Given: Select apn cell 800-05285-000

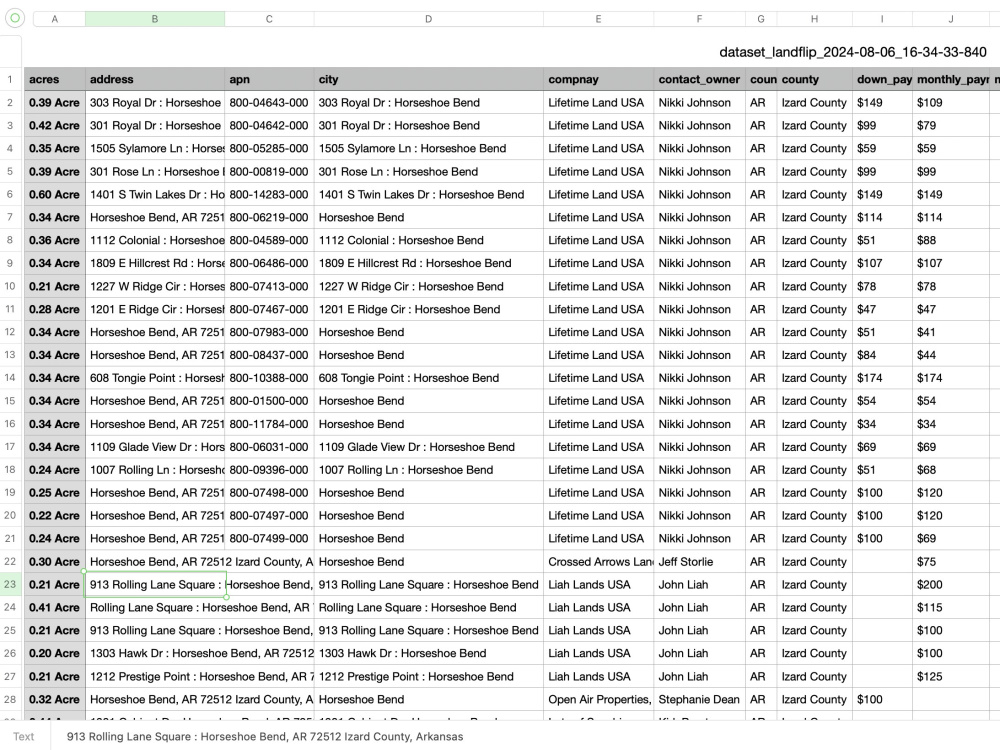Looking at the screenshot, I should point(269,149).
